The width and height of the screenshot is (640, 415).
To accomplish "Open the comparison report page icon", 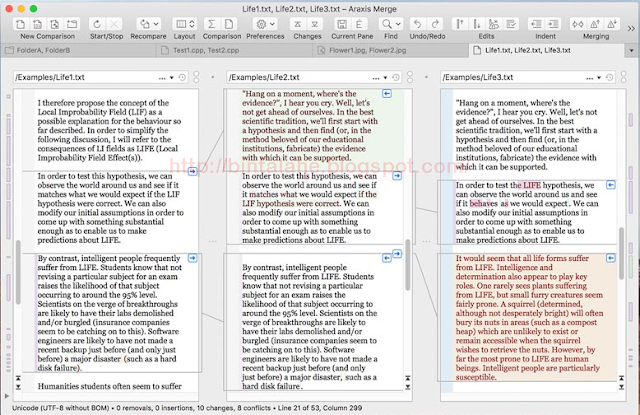I will click(229, 24).
